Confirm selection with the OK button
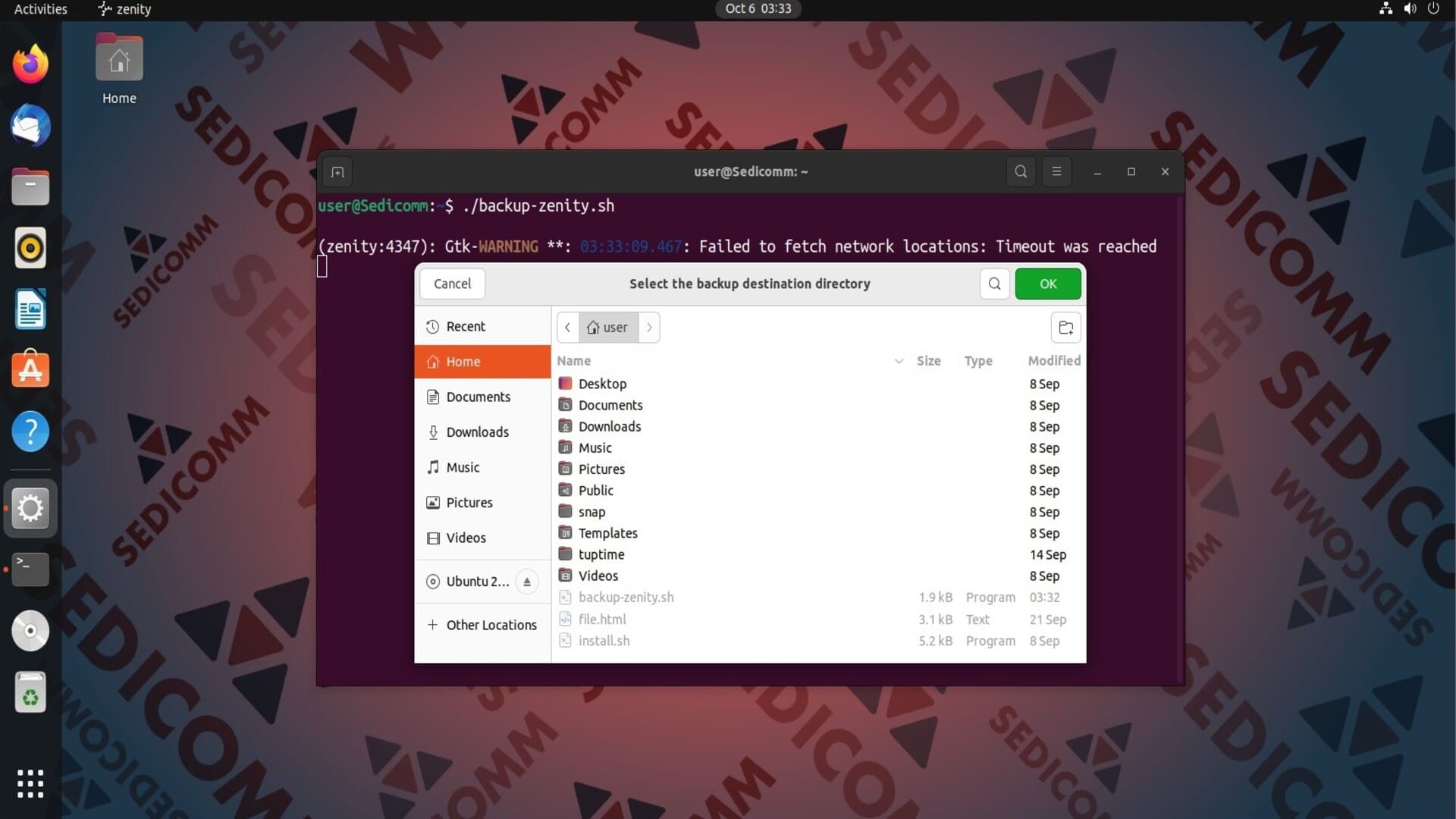 pyautogui.click(x=1048, y=284)
